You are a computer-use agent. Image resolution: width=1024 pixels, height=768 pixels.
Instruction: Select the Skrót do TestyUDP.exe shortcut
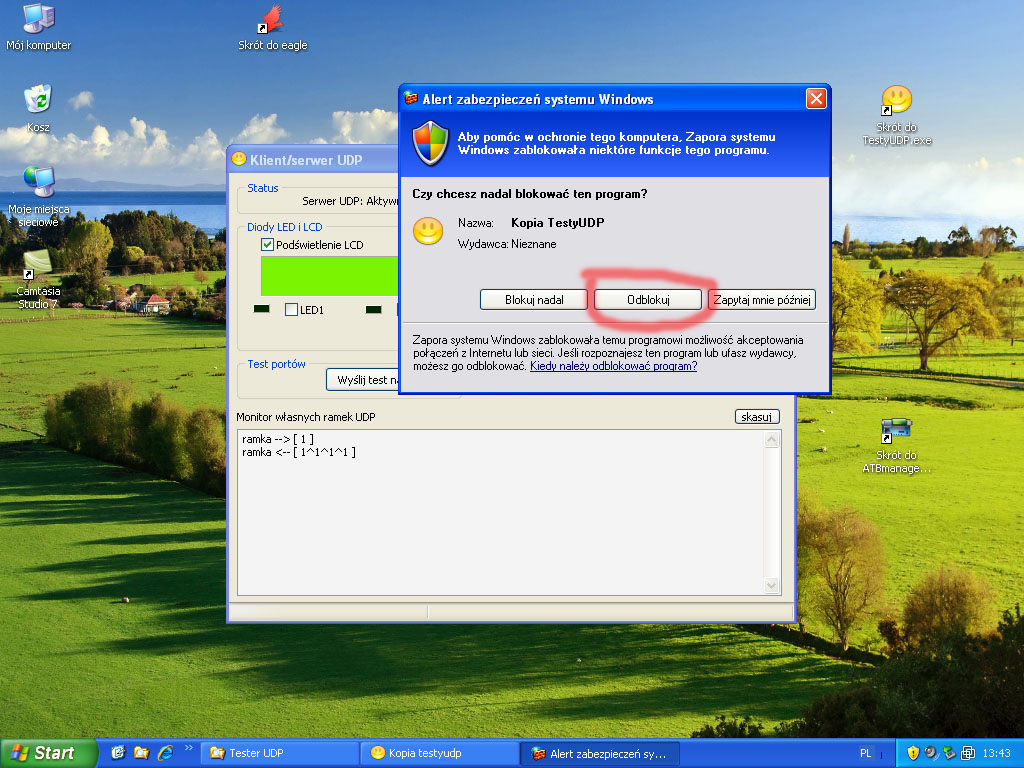[897, 116]
